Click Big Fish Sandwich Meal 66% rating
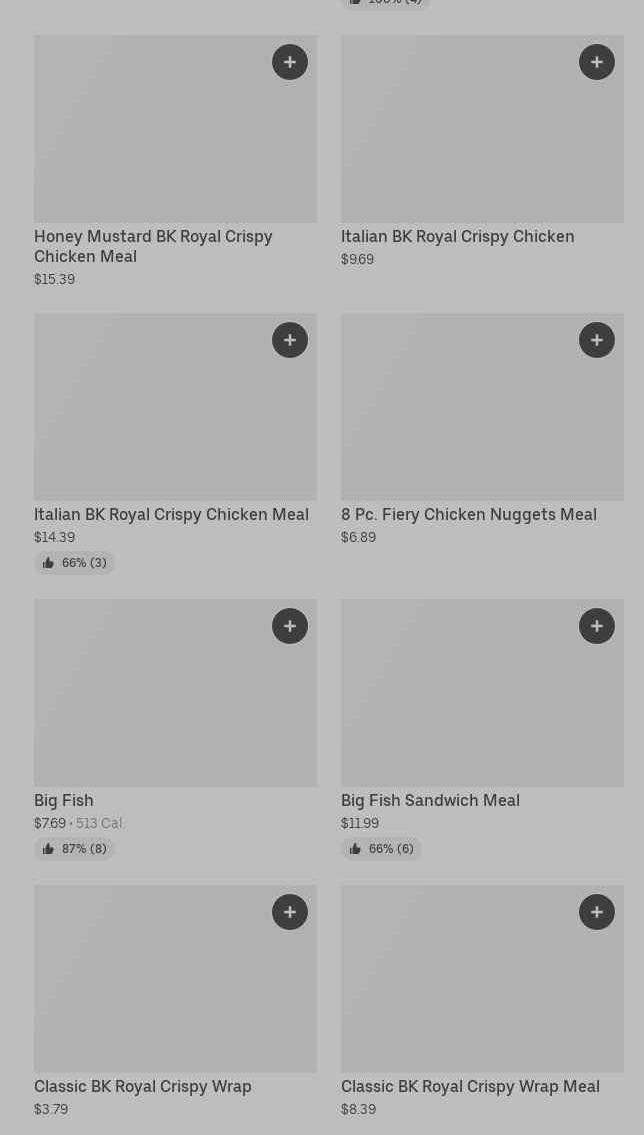 coord(382,849)
